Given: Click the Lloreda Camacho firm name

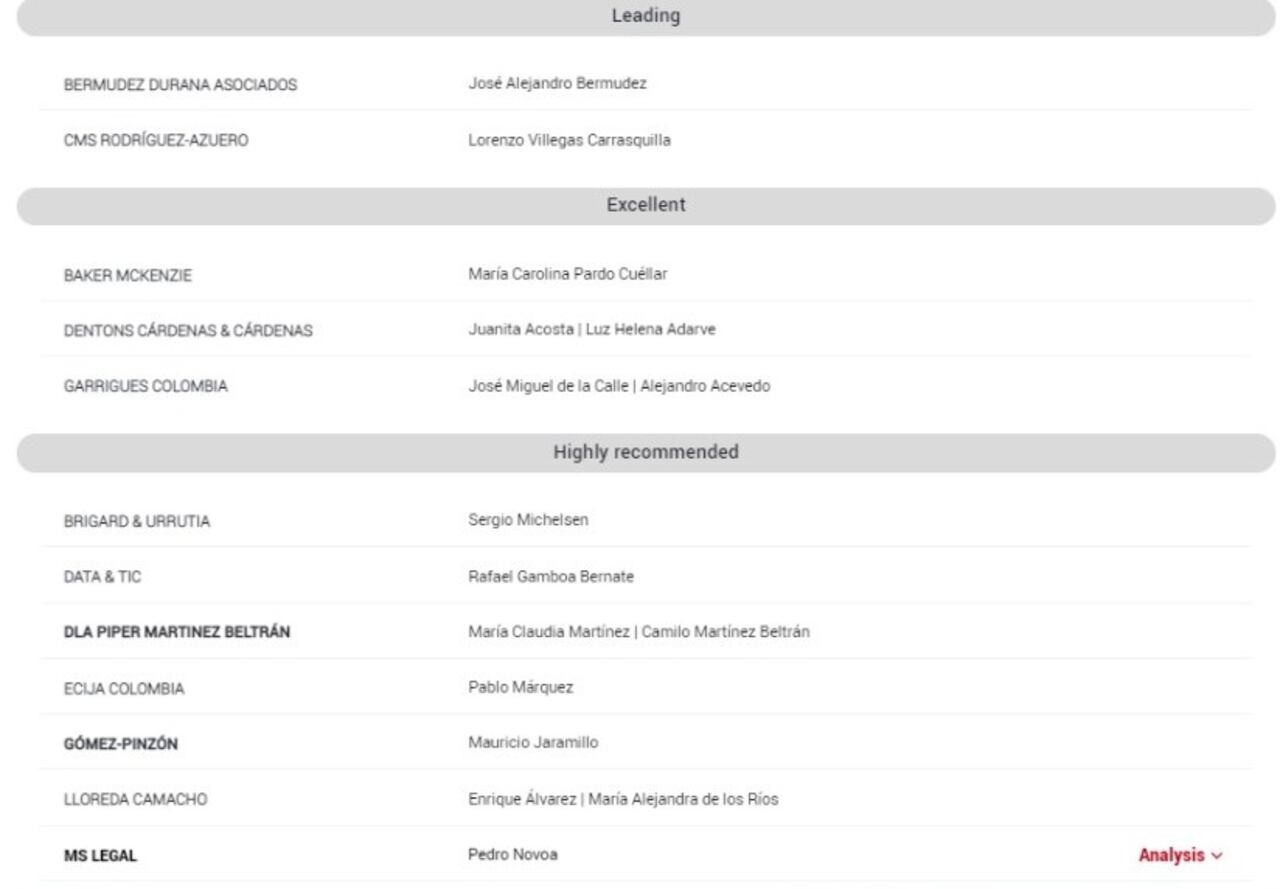Looking at the screenshot, I should point(135,799).
